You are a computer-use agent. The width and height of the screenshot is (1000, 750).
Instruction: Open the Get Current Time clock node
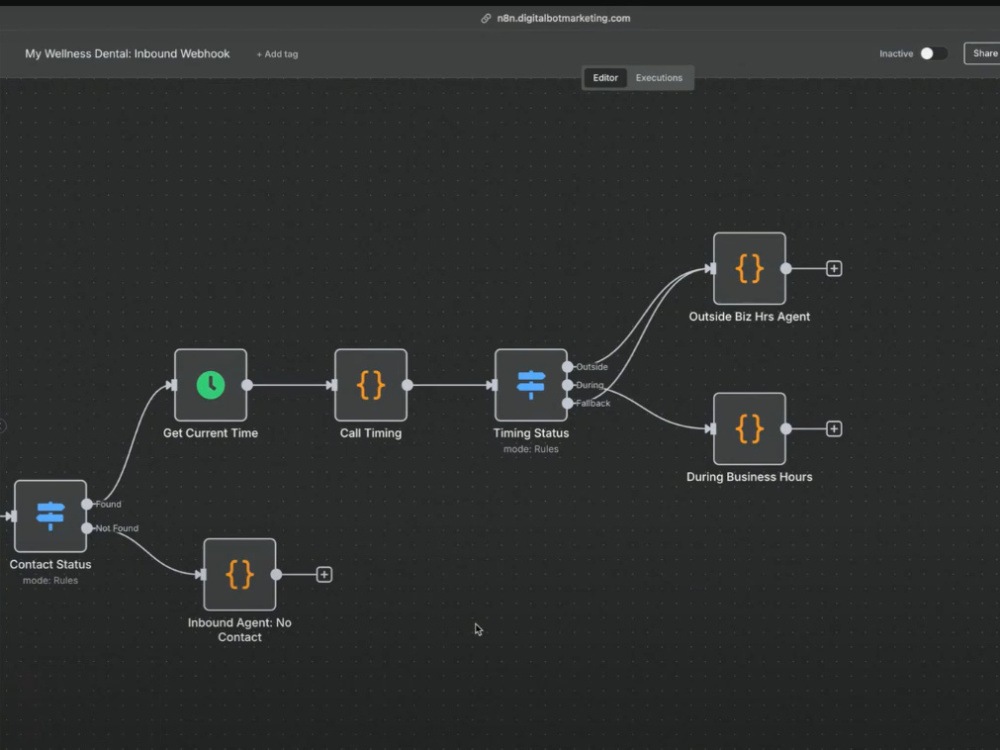tap(210, 385)
